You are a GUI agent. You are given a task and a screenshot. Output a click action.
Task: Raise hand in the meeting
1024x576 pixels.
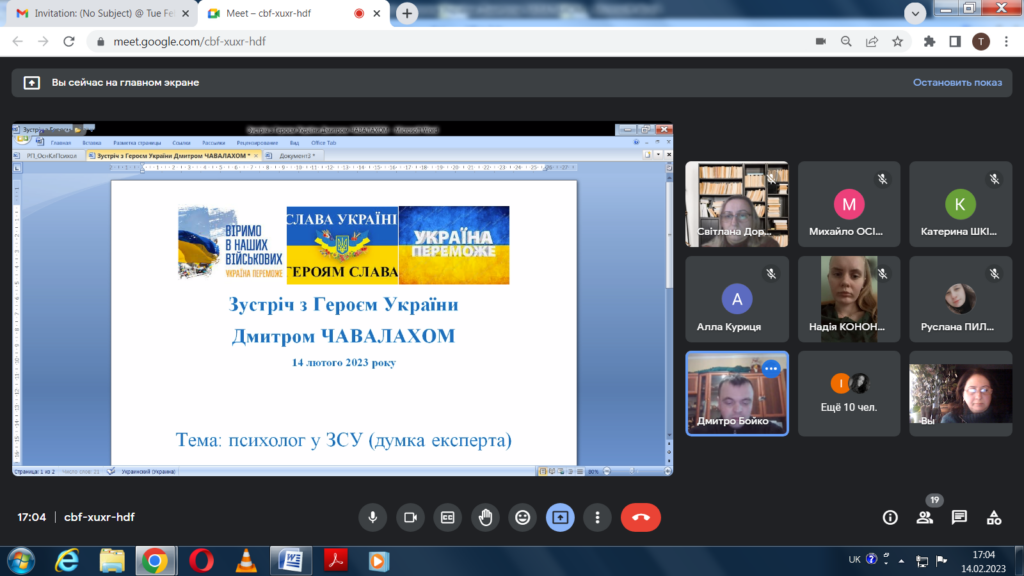click(x=485, y=517)
